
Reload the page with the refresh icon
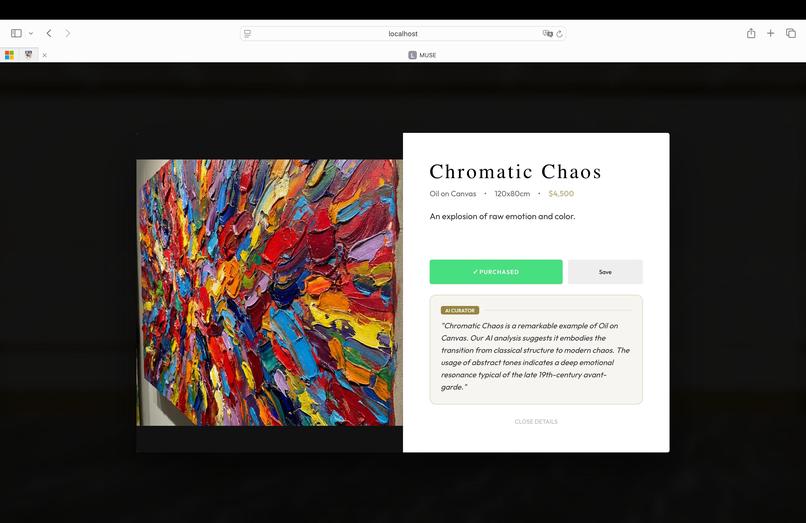point(559,34)
